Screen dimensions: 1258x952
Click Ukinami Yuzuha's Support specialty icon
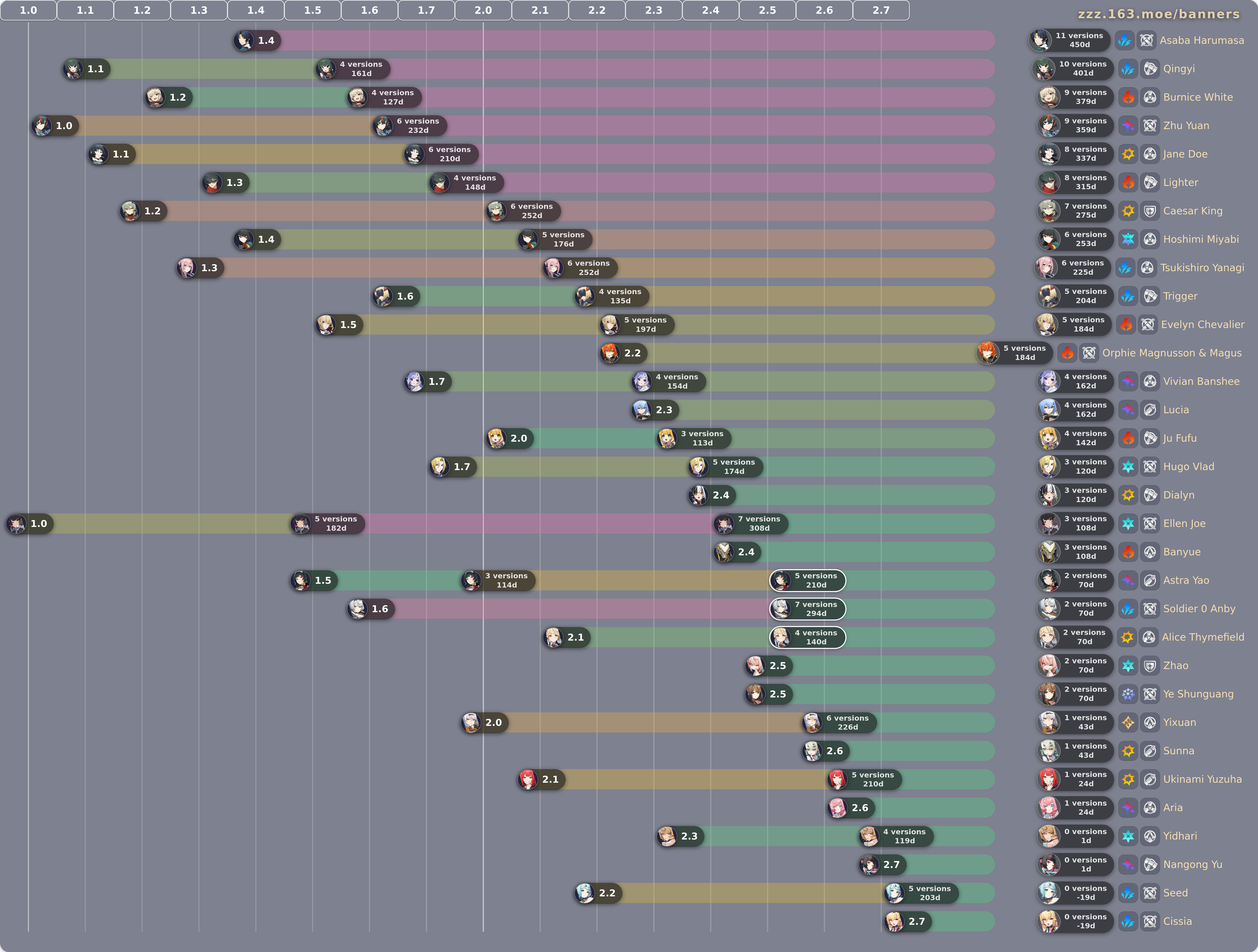tap(1150, 779)
